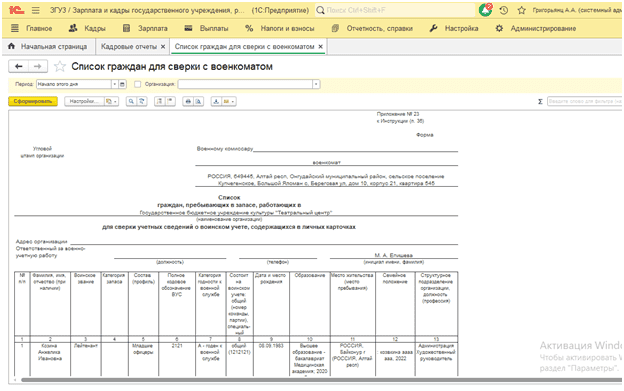The height and width of the screenshot is (391, 624).
Task: Click the collapse all groups icon
Action: (x=170, y=101)
